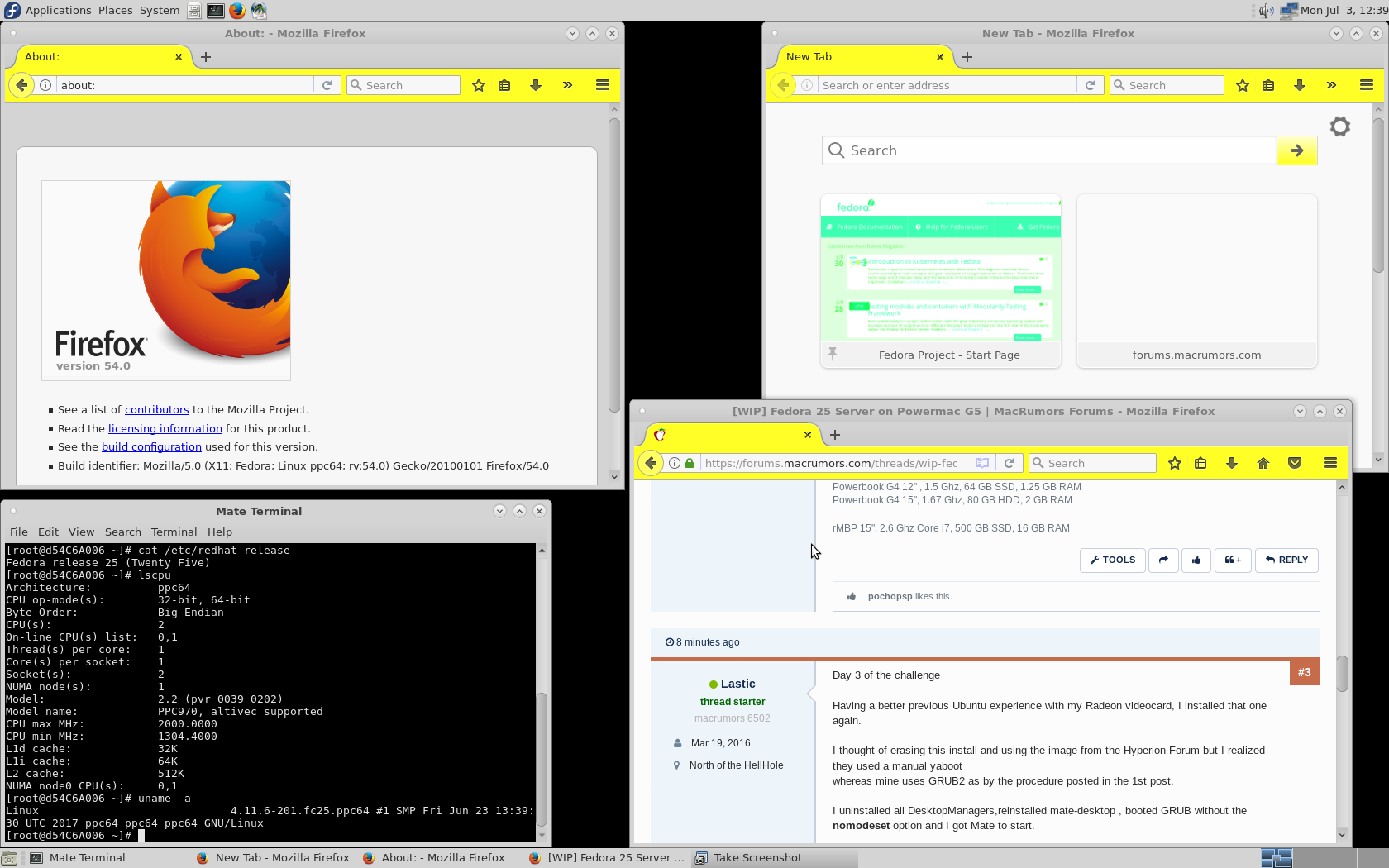Open downloads arrow in MacRumors window
The height and width of the screenshot is (868, 1389).
click(x=1232, y=463)
